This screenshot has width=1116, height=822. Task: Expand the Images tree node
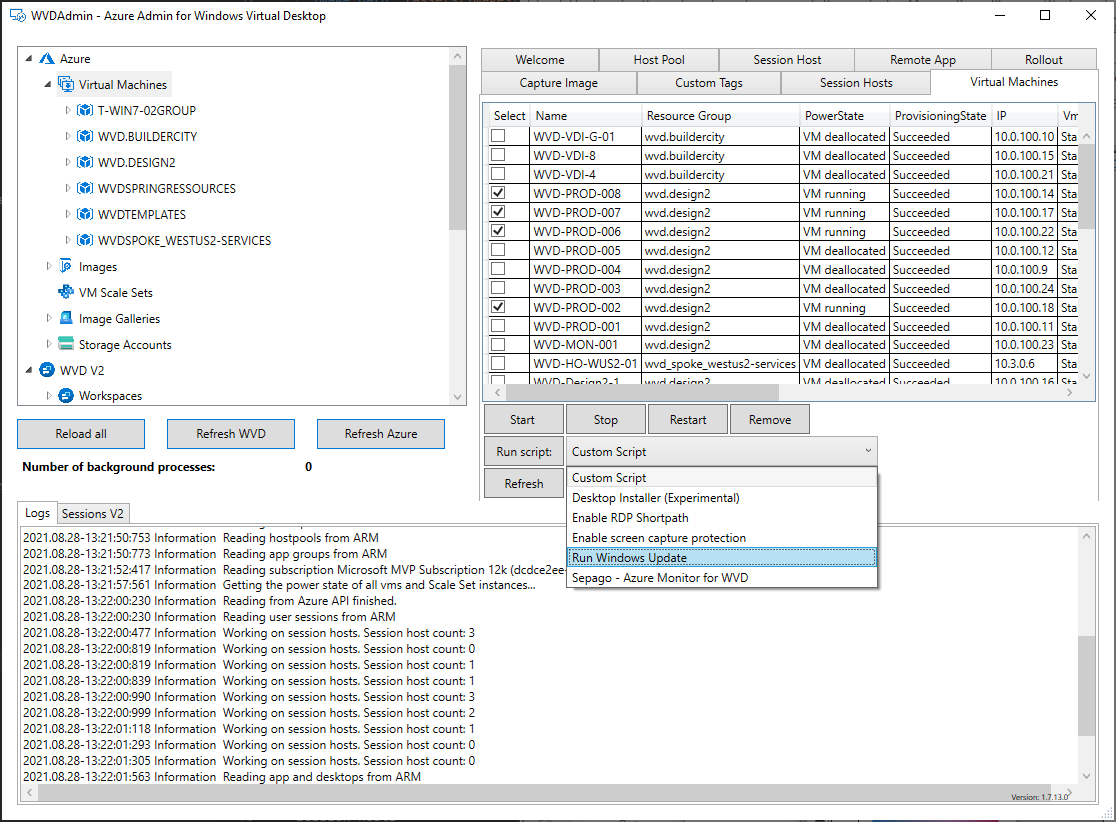[48, 266]
